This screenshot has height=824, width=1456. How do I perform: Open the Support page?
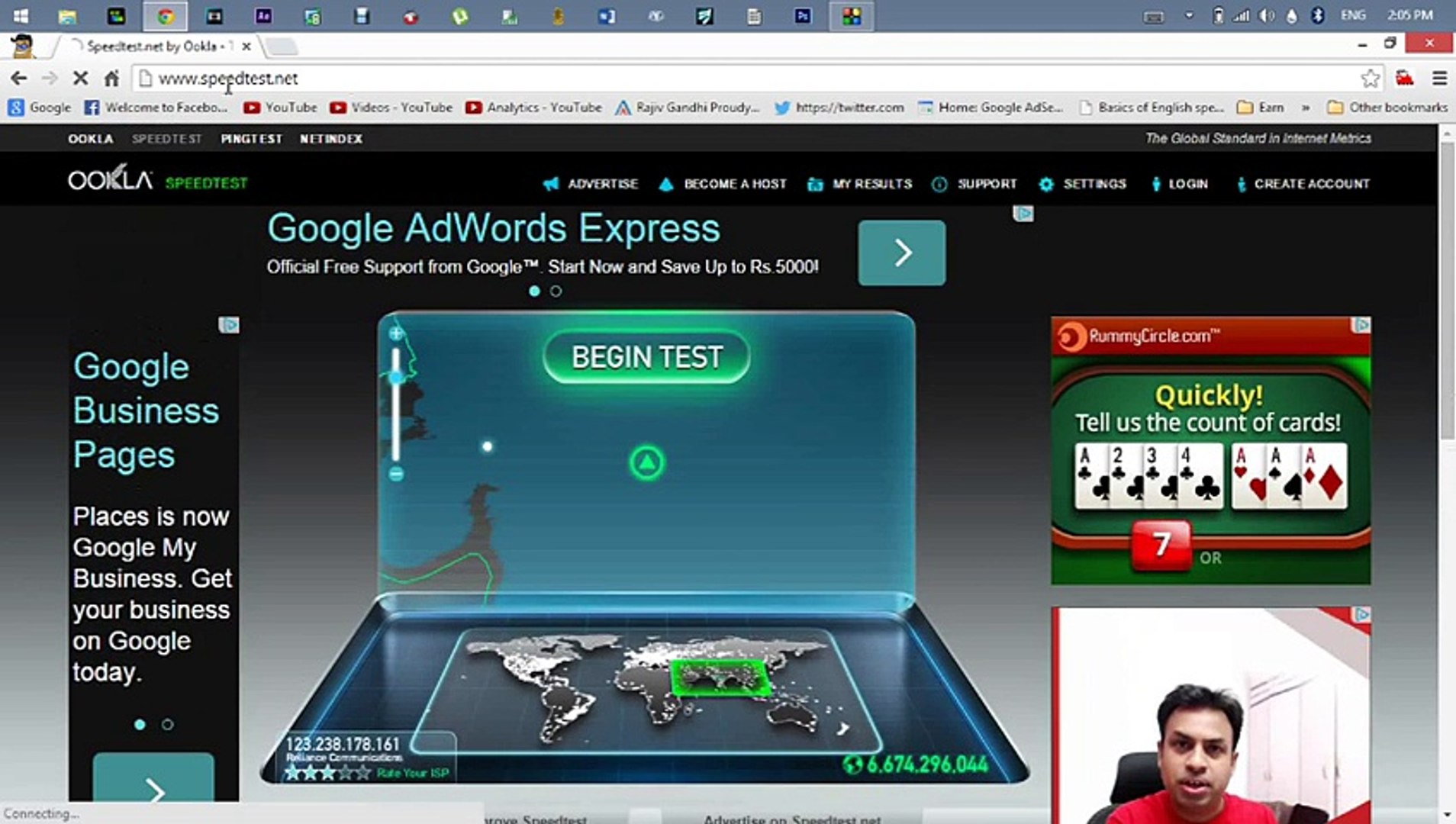pyautogui.click(x=987, y=184)
